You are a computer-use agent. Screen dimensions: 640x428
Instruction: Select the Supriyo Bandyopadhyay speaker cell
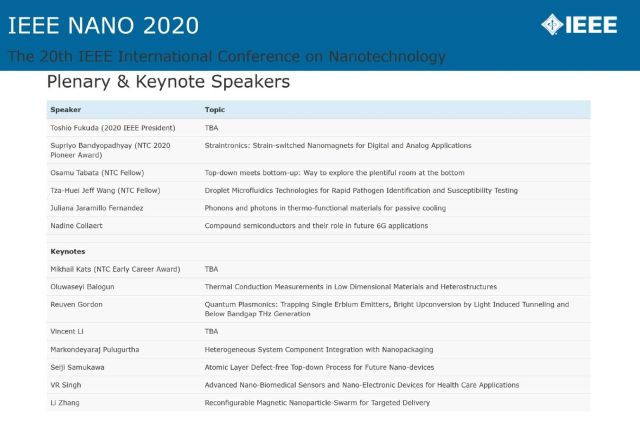point(110,150)
